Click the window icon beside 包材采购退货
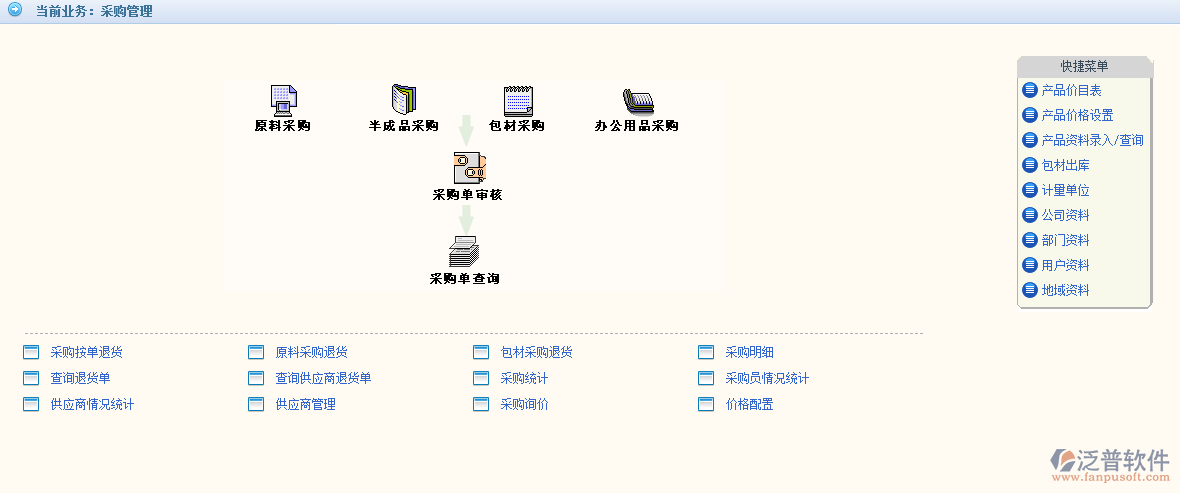The height and width of the screenshot is (493, 1180). pos(481,352)
